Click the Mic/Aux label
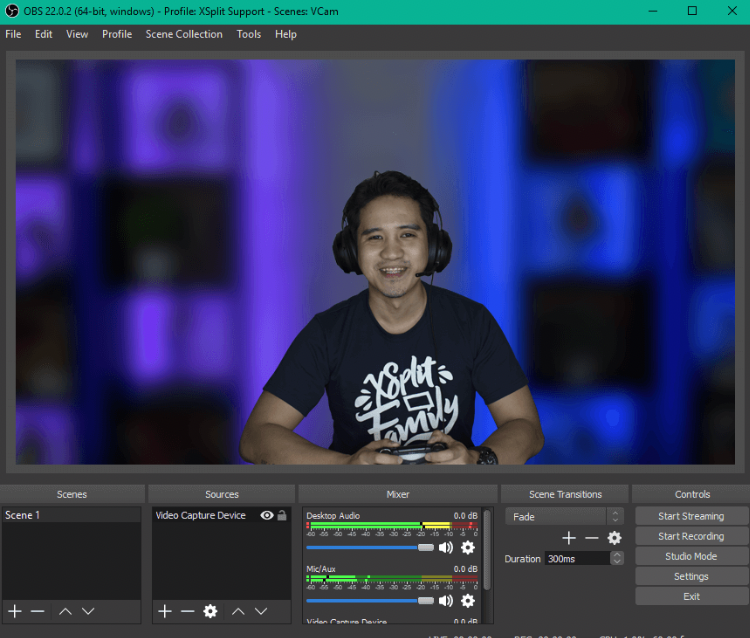This screenshot has height=638, width=750. [321, 569]
